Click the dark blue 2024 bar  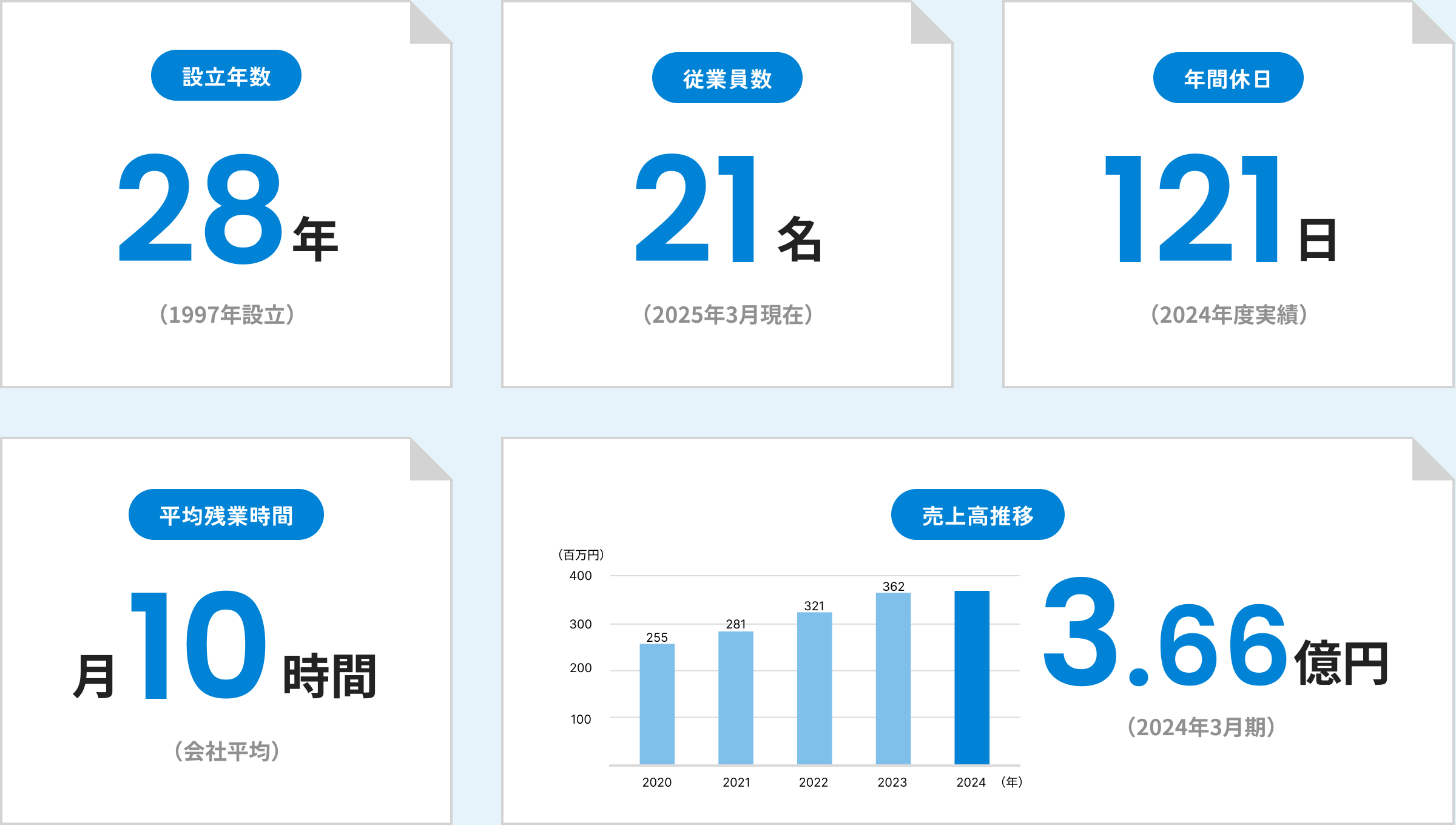(x=972, y=677)
